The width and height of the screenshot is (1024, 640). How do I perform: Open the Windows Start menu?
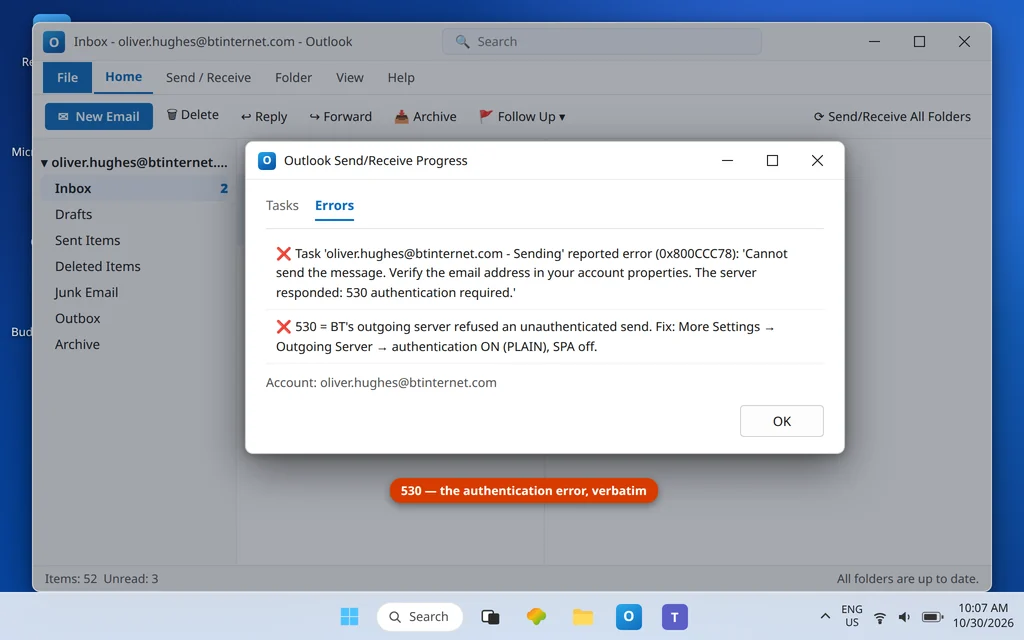point(349,616)
